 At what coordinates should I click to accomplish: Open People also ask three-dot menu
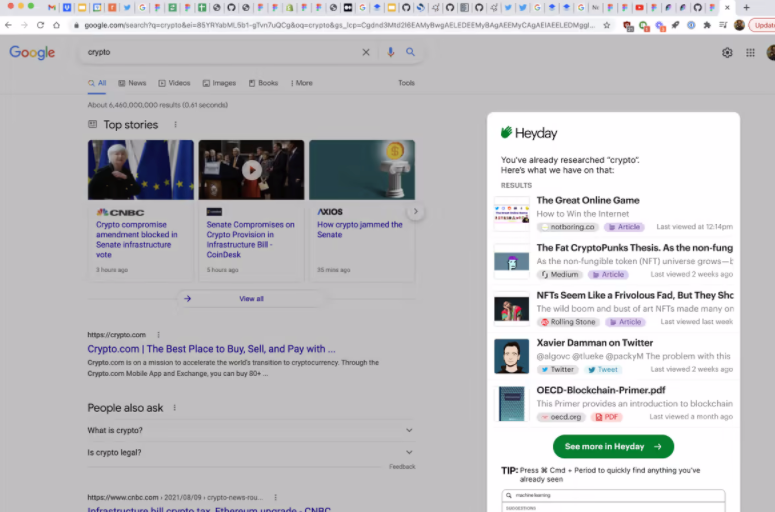tap(174, 408)
